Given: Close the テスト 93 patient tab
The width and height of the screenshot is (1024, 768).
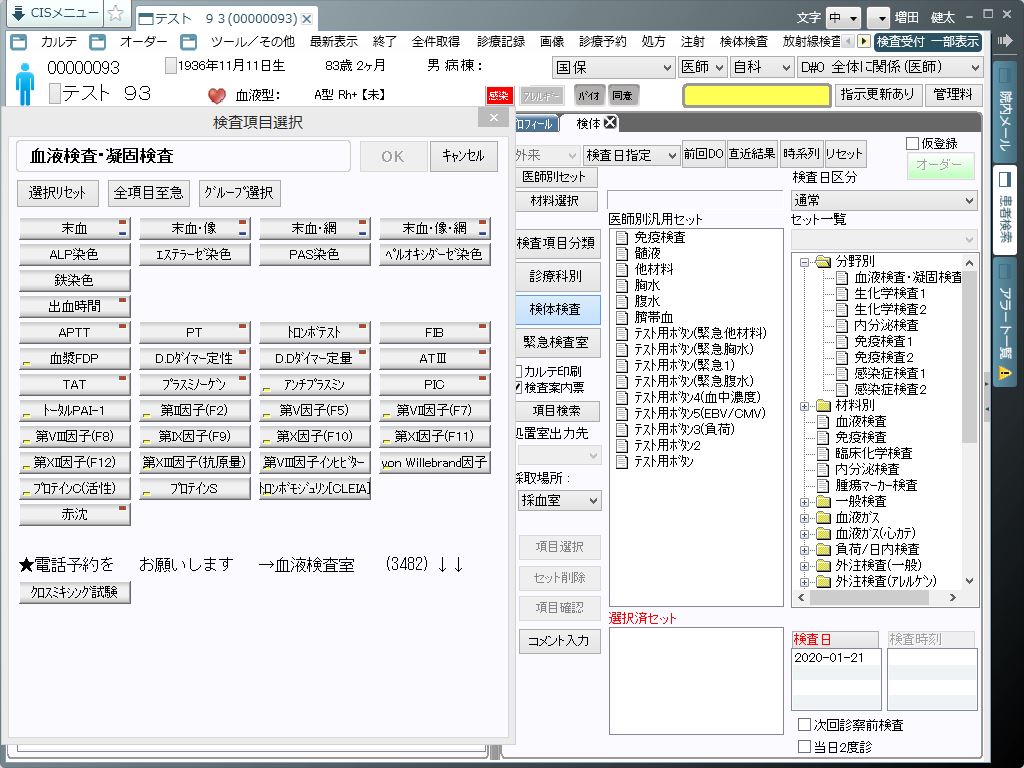Looking at the screenshot, I should click(x=306, y=18).
